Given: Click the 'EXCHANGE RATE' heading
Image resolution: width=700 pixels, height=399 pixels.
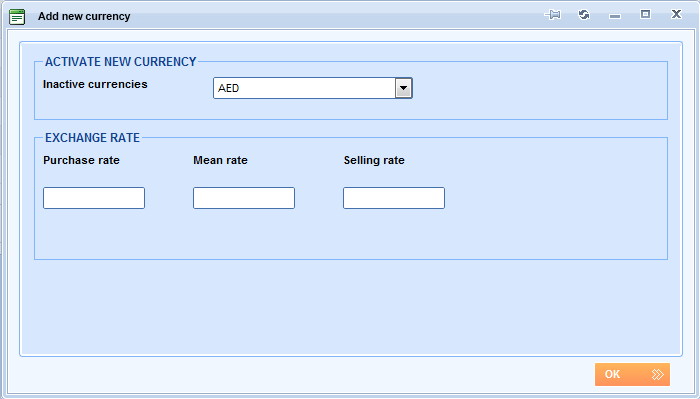Looking at the screenshot, I should tap(92, 137).
